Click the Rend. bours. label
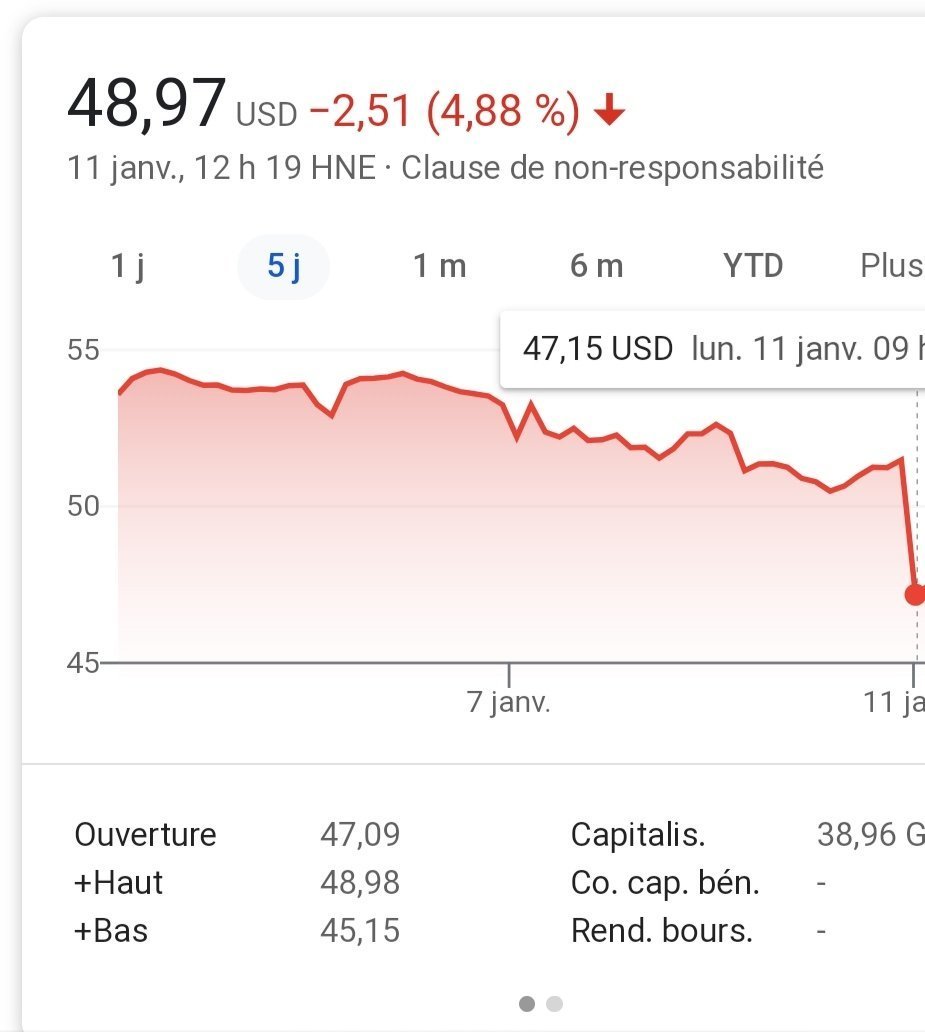 661,931
